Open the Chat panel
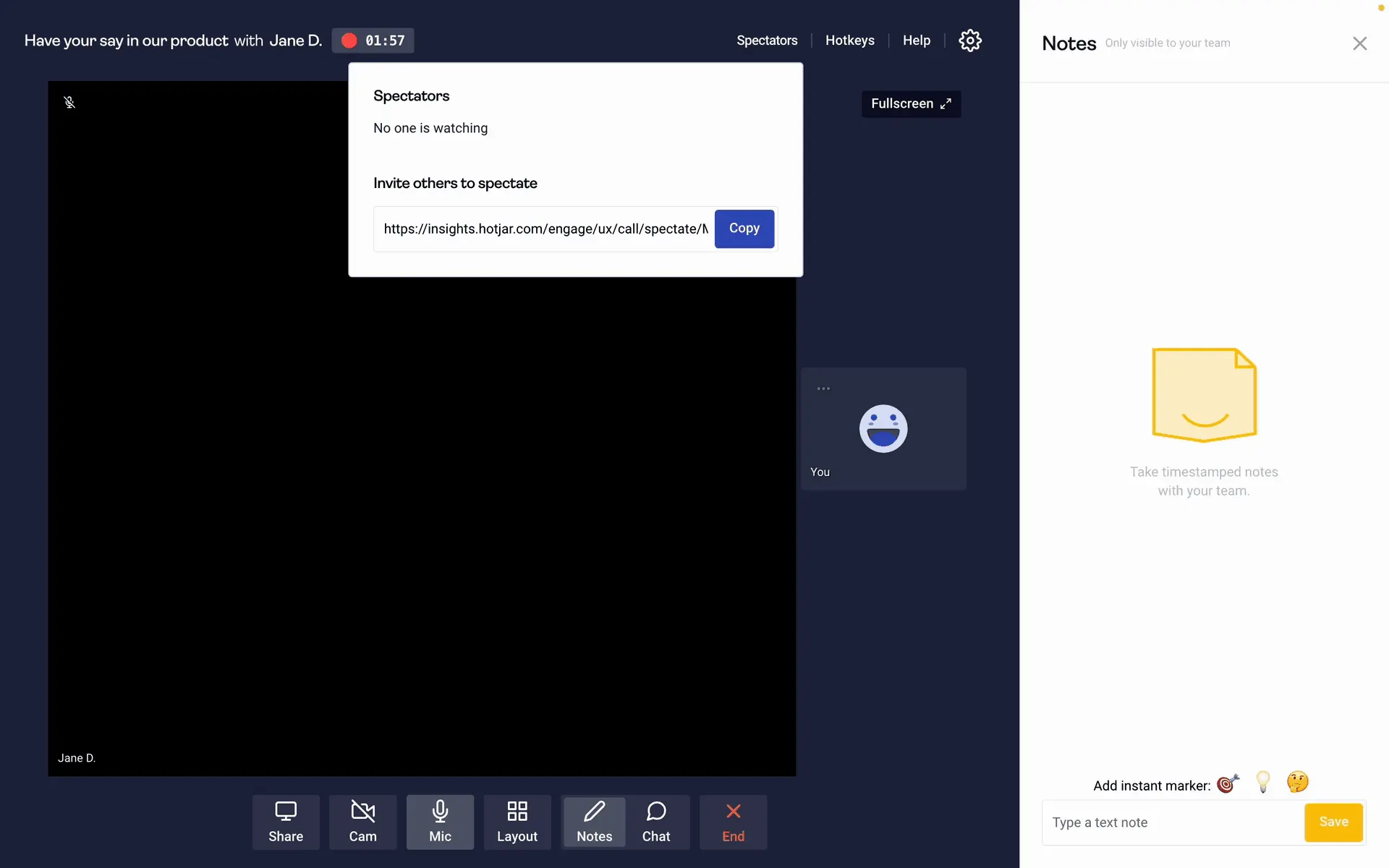The image size is (1389, 868). 656,822
